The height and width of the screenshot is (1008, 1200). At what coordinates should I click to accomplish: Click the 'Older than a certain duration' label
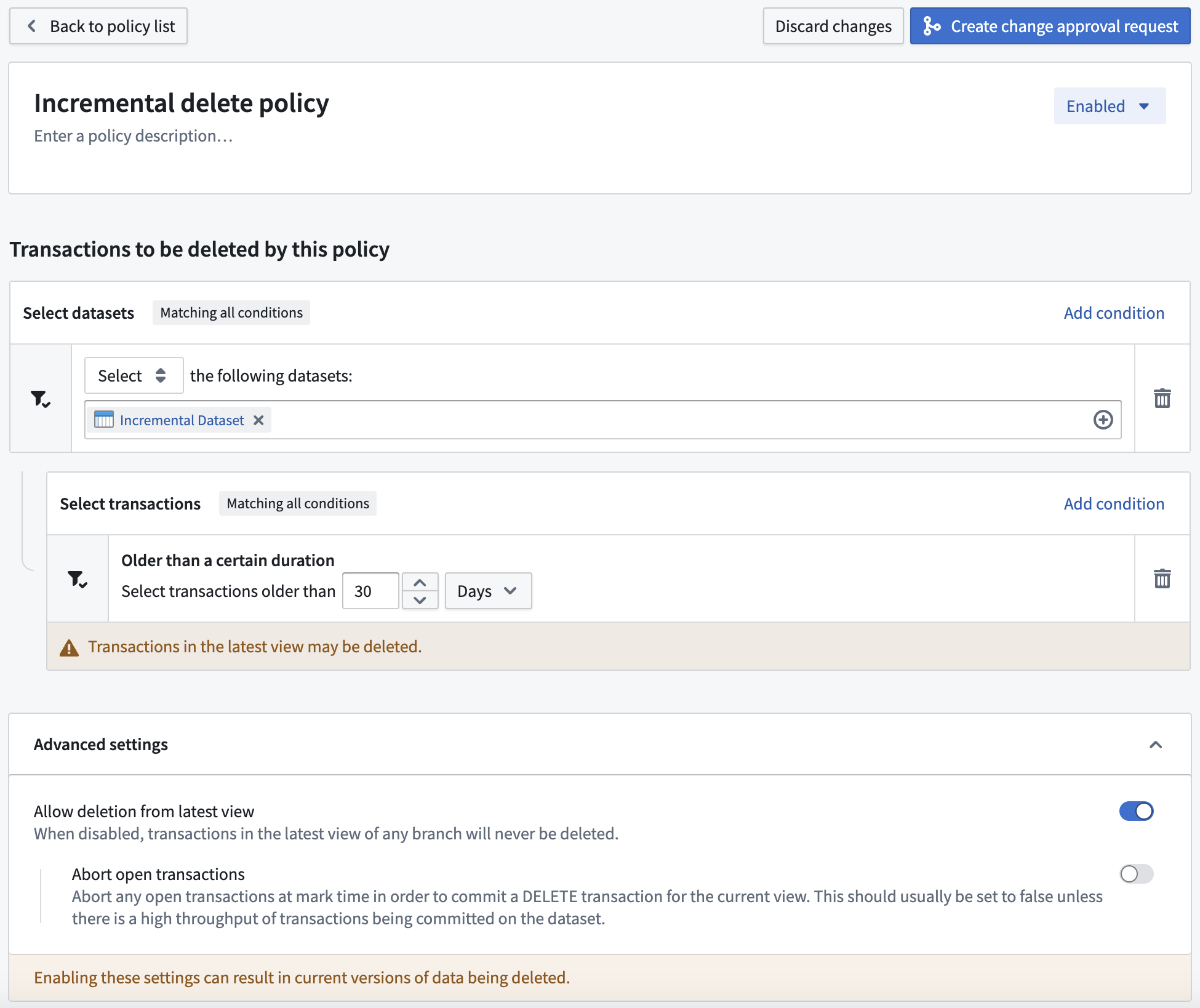pyautogui.click(x=228, y=561)
